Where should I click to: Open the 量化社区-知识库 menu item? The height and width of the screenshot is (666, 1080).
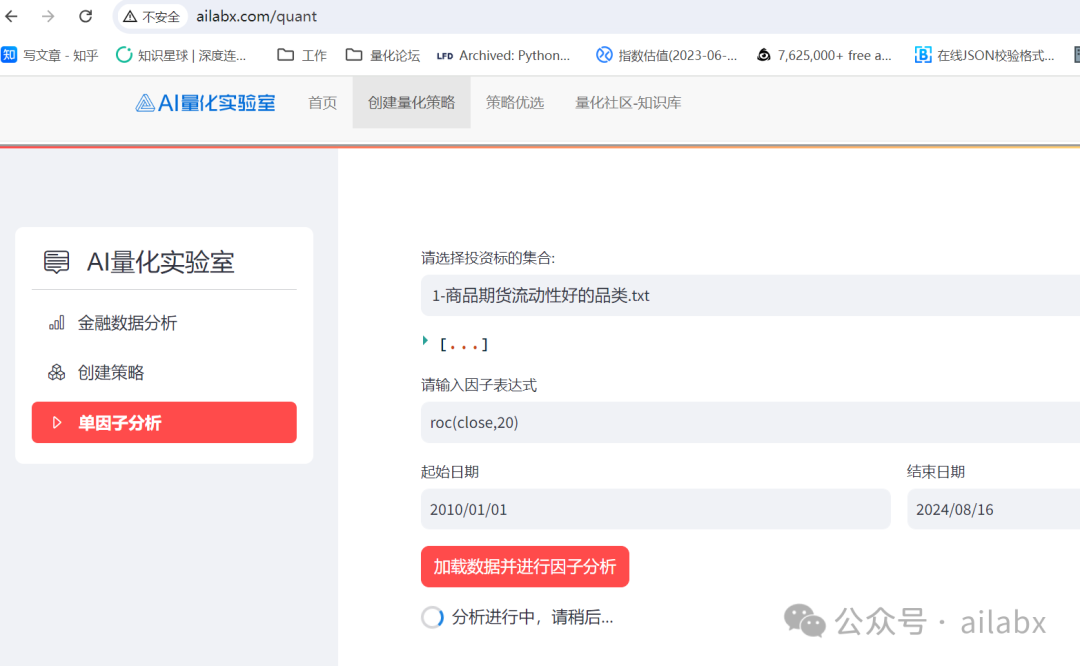pyautogui.click(x=627, y=102)
